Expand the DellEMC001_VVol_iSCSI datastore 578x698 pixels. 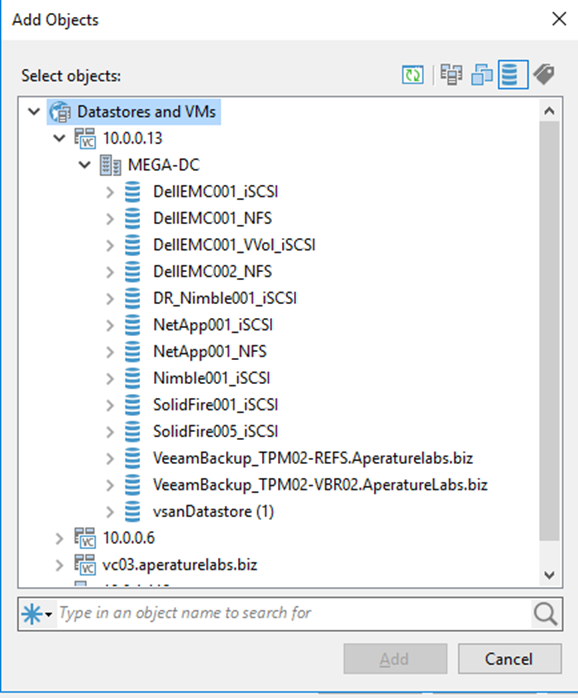pos(110,246)
